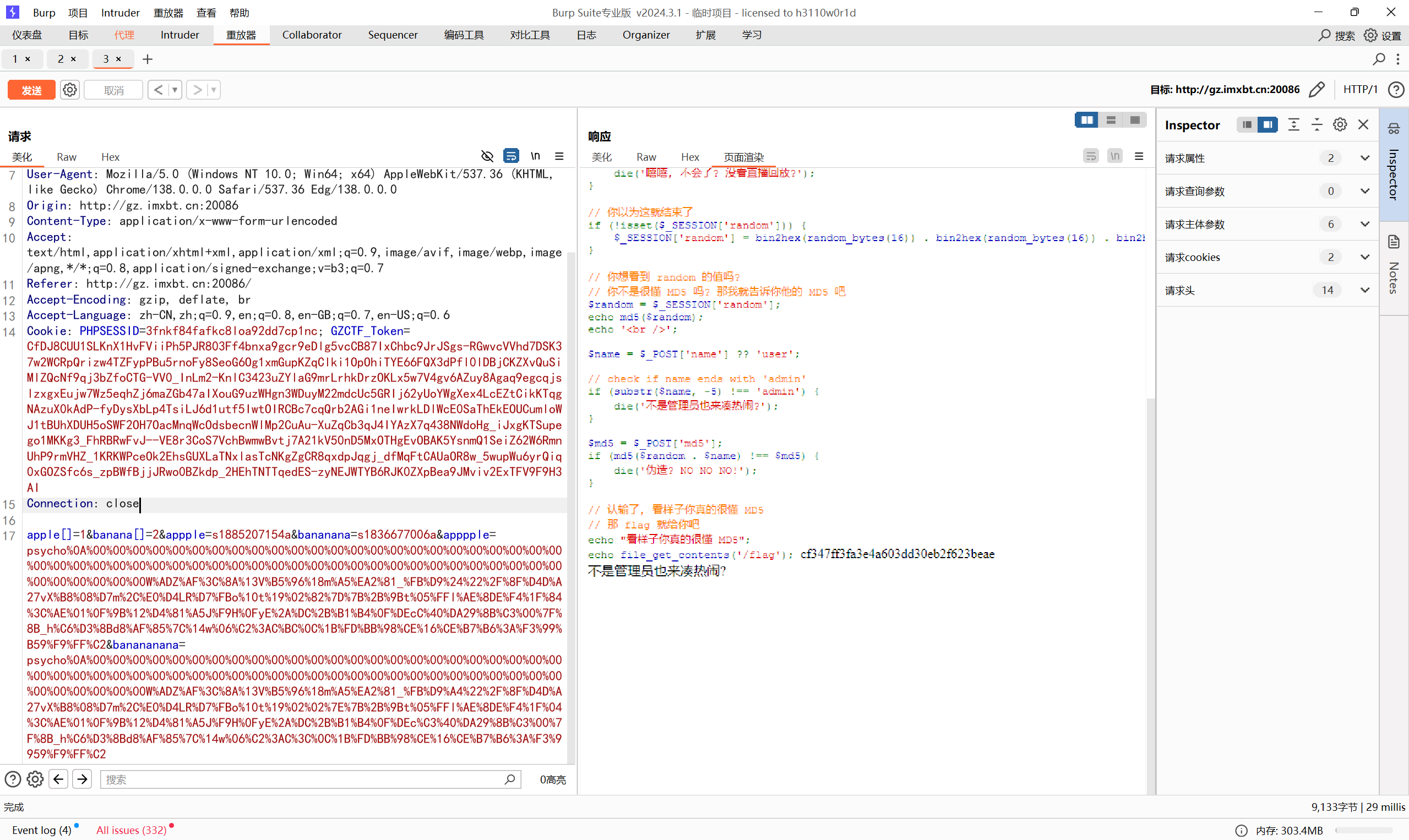The width and height of the screenshot is (1409, 840).
Task: Close Repeater tab 2
Action: point(73,59)
